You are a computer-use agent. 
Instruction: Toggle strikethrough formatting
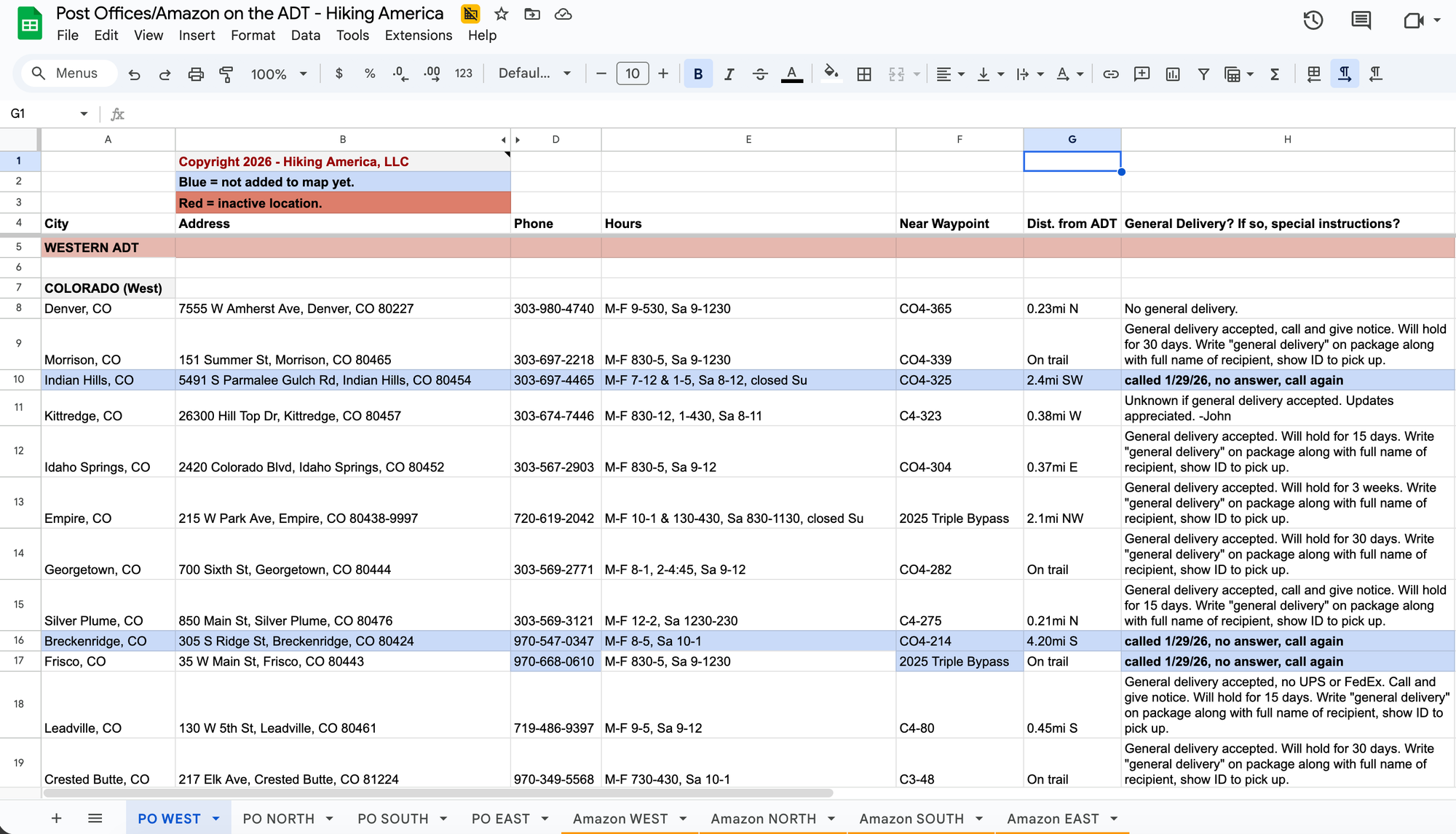coord(760,74)
